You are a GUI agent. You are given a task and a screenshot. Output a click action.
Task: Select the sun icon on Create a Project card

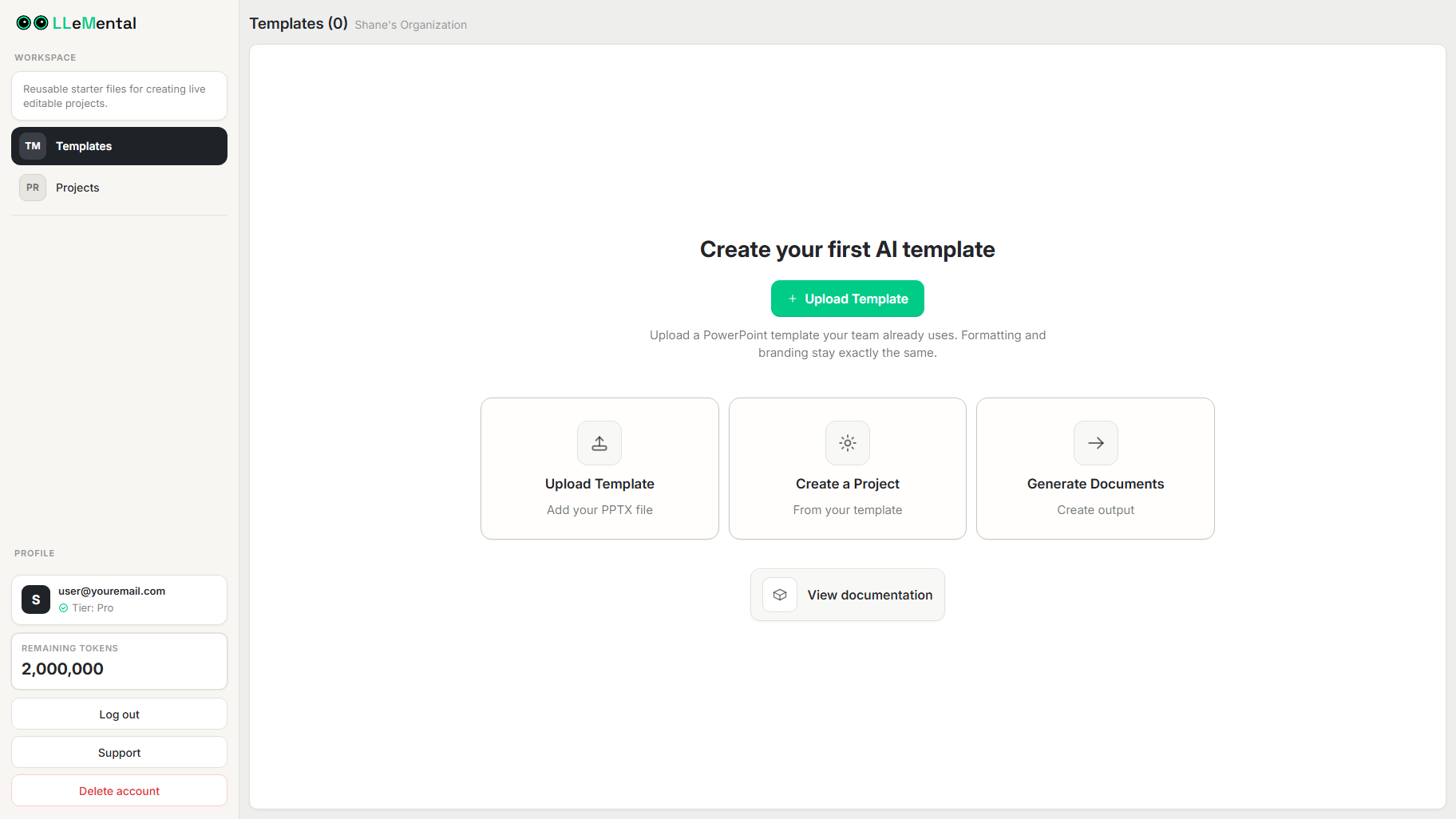click(x=847, y=443)
